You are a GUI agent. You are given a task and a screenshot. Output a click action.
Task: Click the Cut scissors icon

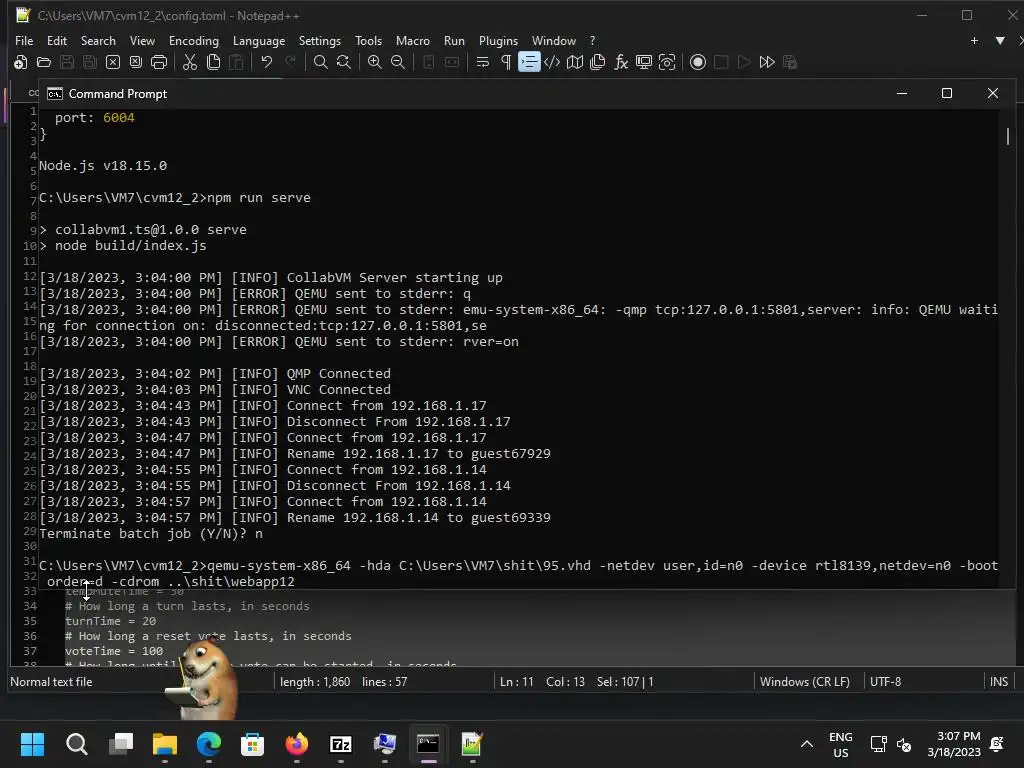point(190,62)
